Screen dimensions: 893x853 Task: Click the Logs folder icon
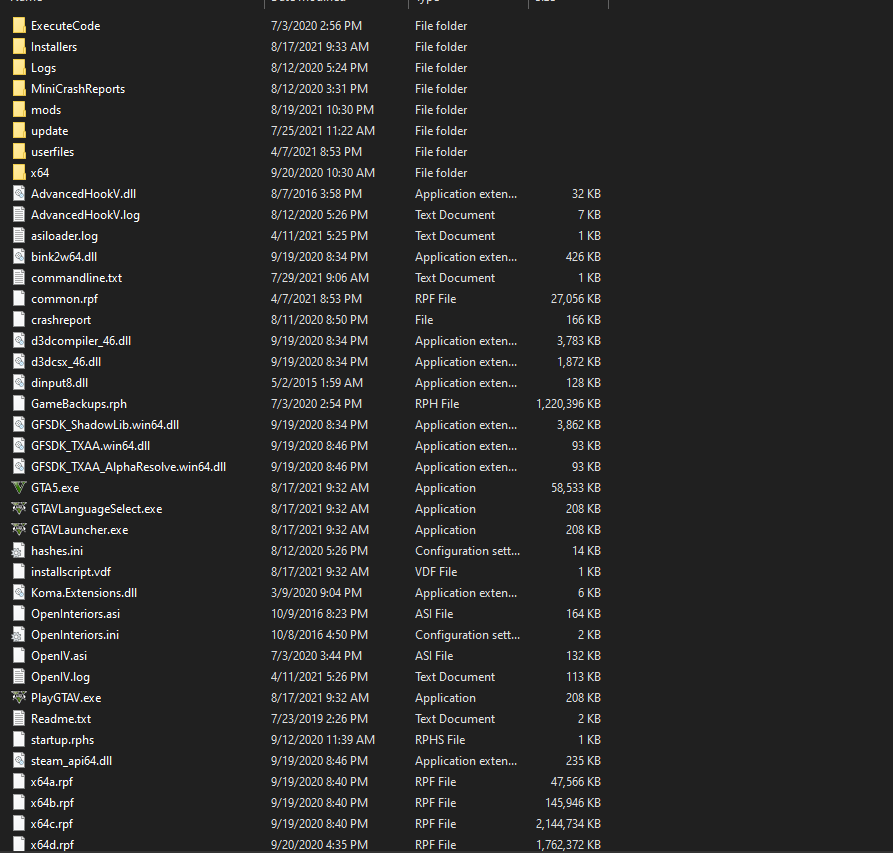click(19, 68)
